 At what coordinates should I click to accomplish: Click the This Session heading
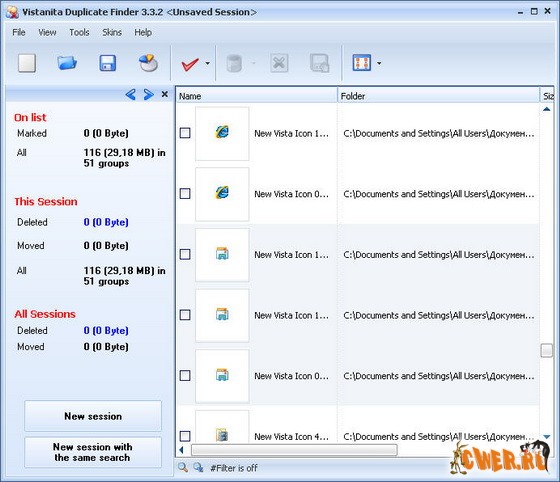tap(46, 202)
